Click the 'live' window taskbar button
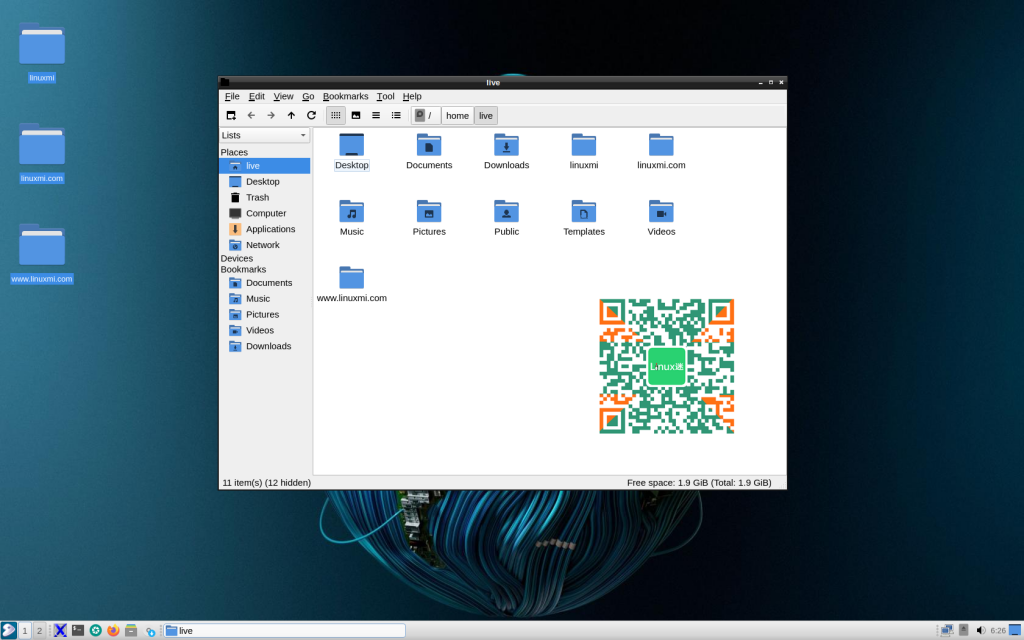Screen dimensions: 1024x640 click(x=284, y=631)
